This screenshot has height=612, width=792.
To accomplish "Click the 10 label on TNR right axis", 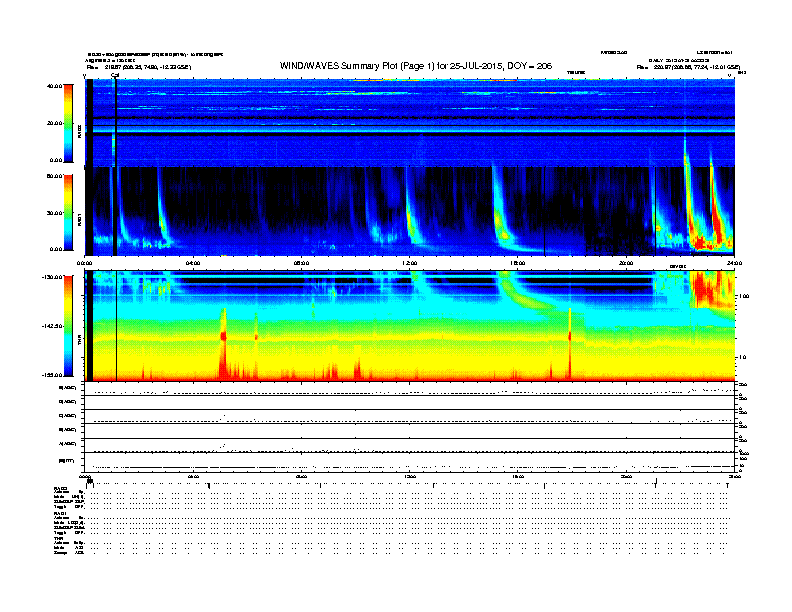I will tap(742, 358).
